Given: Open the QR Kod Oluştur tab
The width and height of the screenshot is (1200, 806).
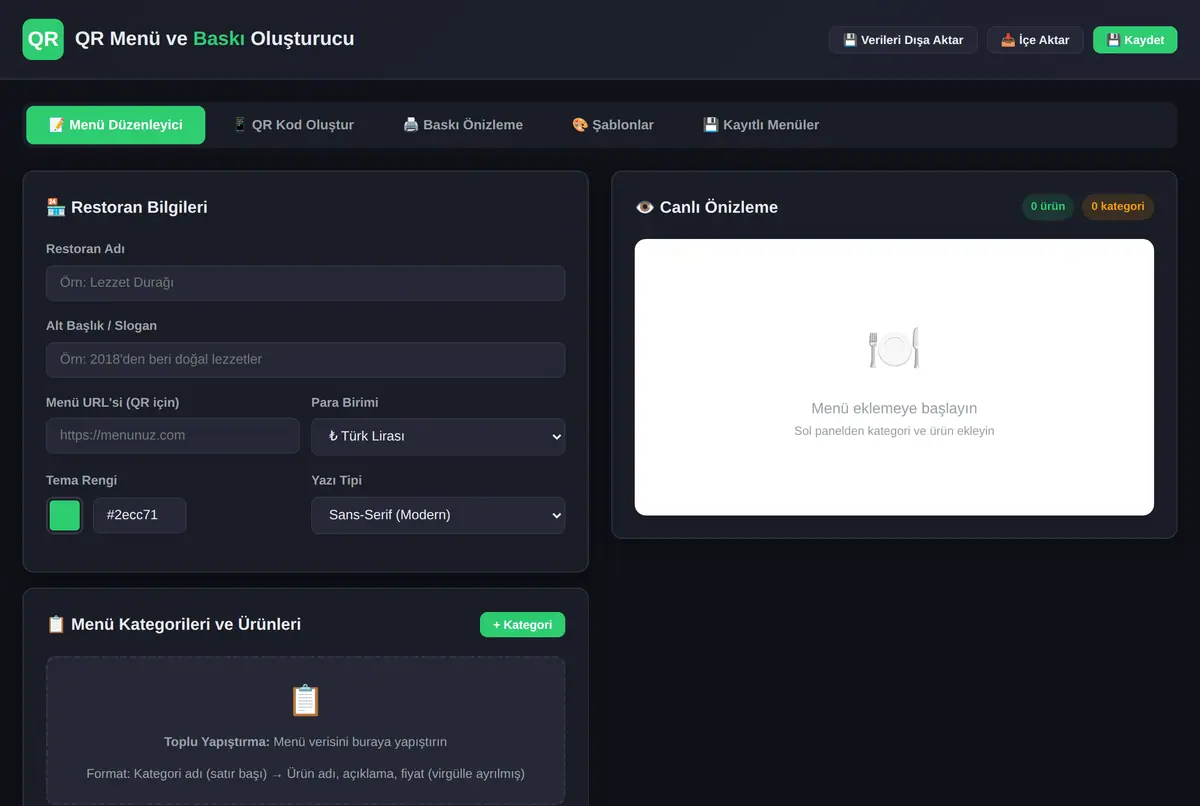Looking at the screenshot, I should coord(293,125).
